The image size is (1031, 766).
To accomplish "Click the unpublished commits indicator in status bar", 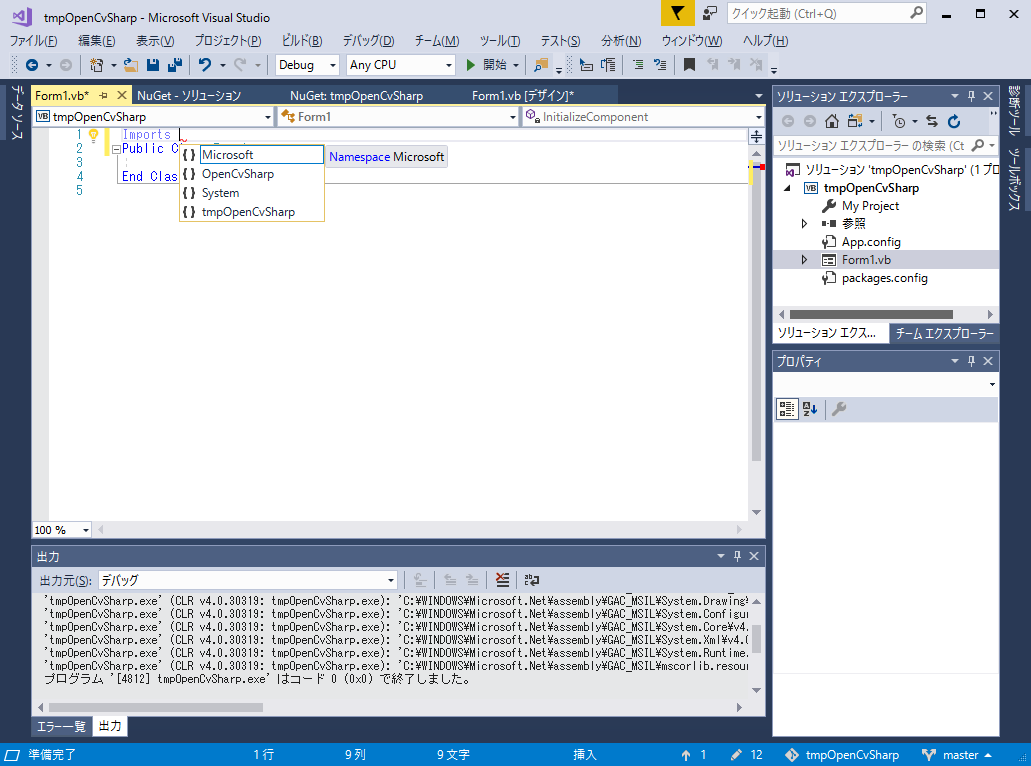I will 694,755.
